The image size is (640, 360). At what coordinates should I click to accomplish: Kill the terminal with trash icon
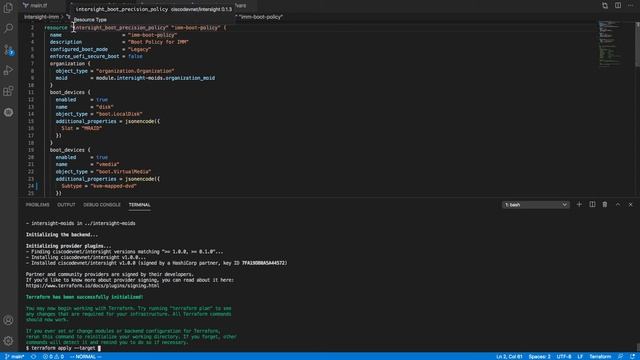[605, 204]
